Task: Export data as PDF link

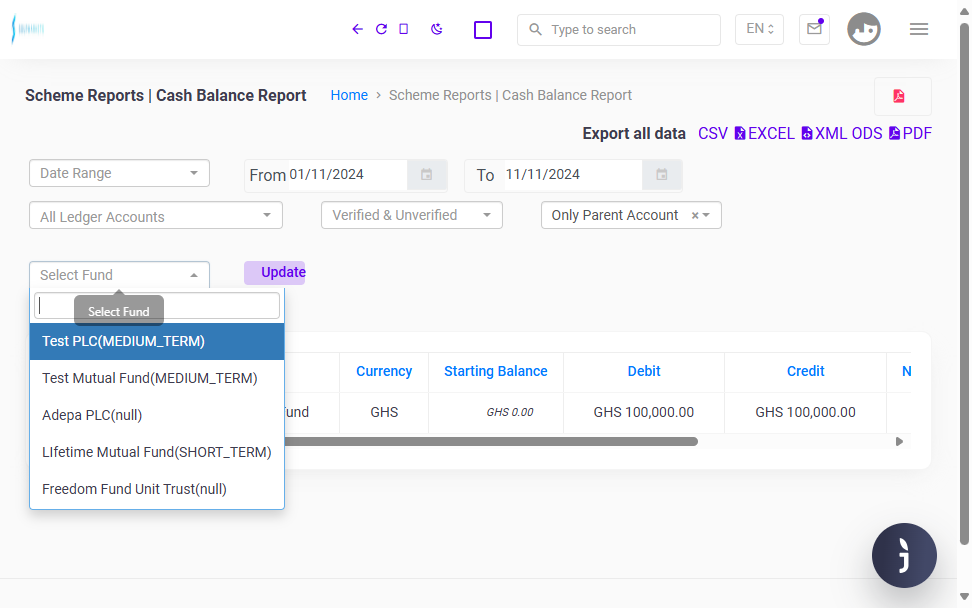Action: pyautogui.click(x=911, y=134)
